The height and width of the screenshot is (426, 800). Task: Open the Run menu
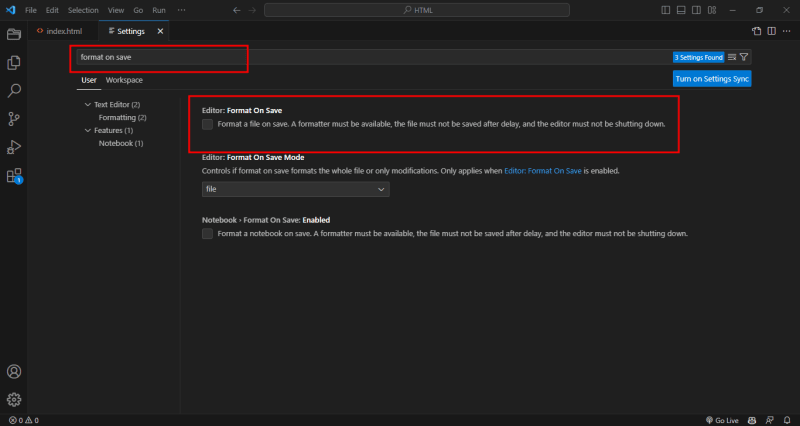pyautogui.click(x=159, y=10)
